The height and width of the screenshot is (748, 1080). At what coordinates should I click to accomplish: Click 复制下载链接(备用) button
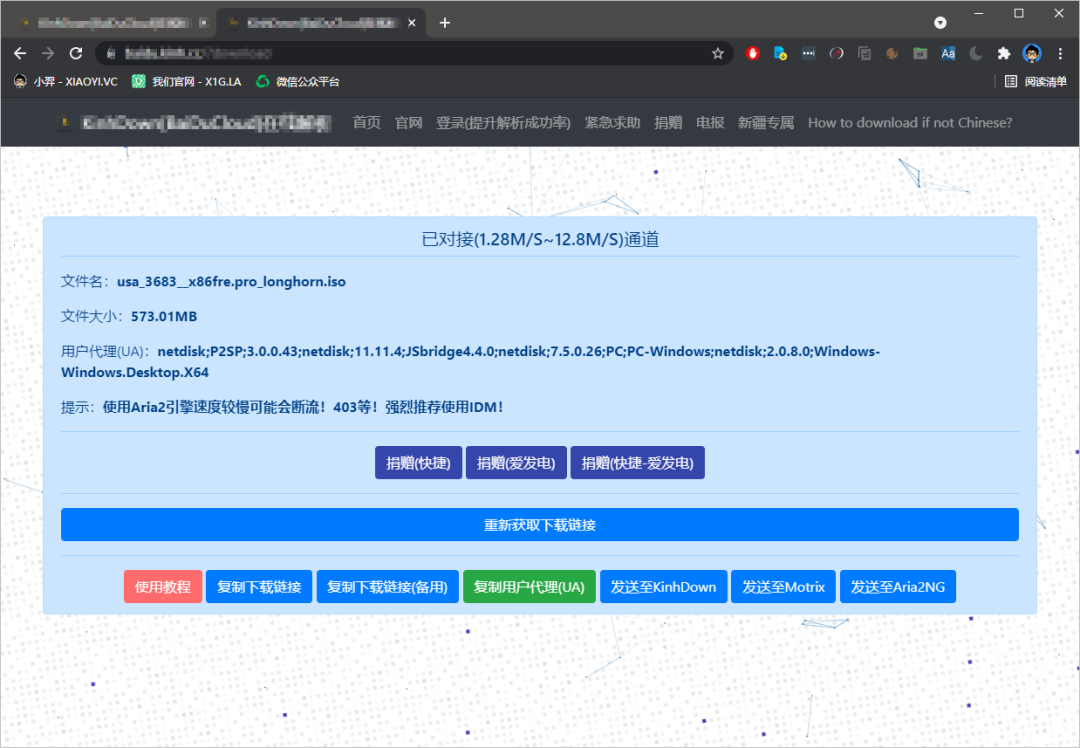(x=387, y=587)
